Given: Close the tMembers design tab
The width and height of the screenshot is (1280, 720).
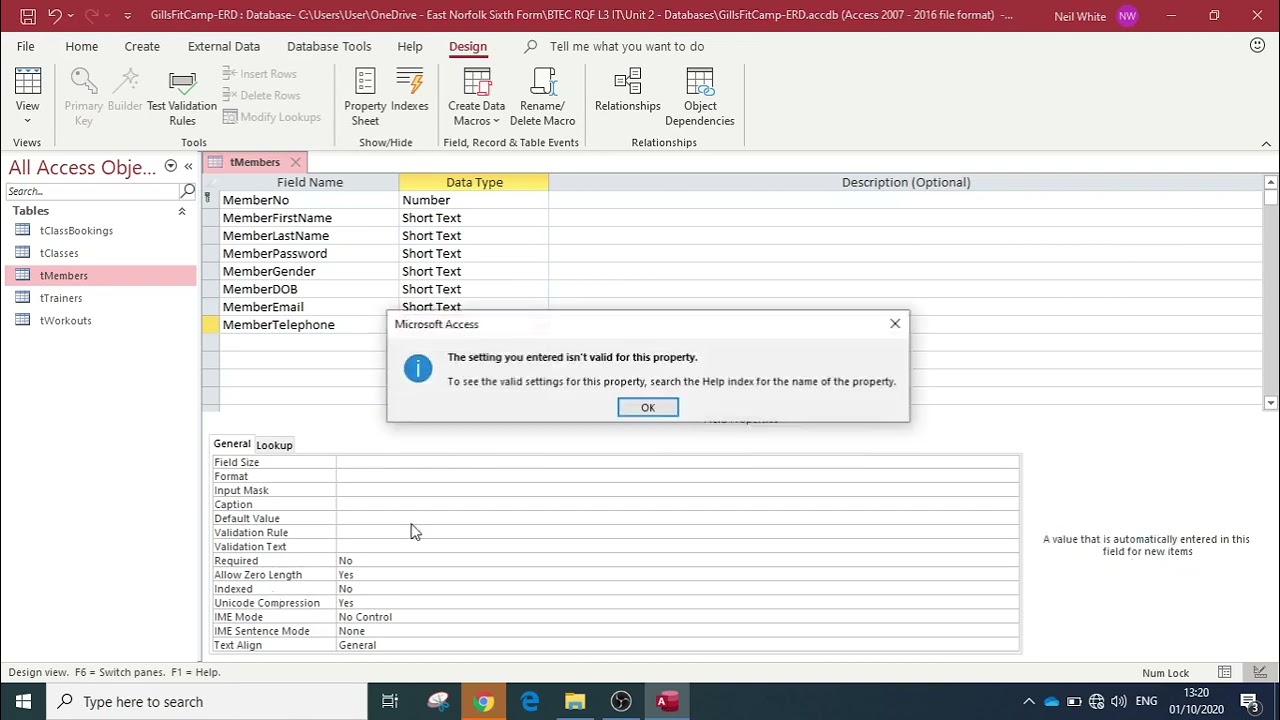Looking at the screenshot, I should [295, 162].
